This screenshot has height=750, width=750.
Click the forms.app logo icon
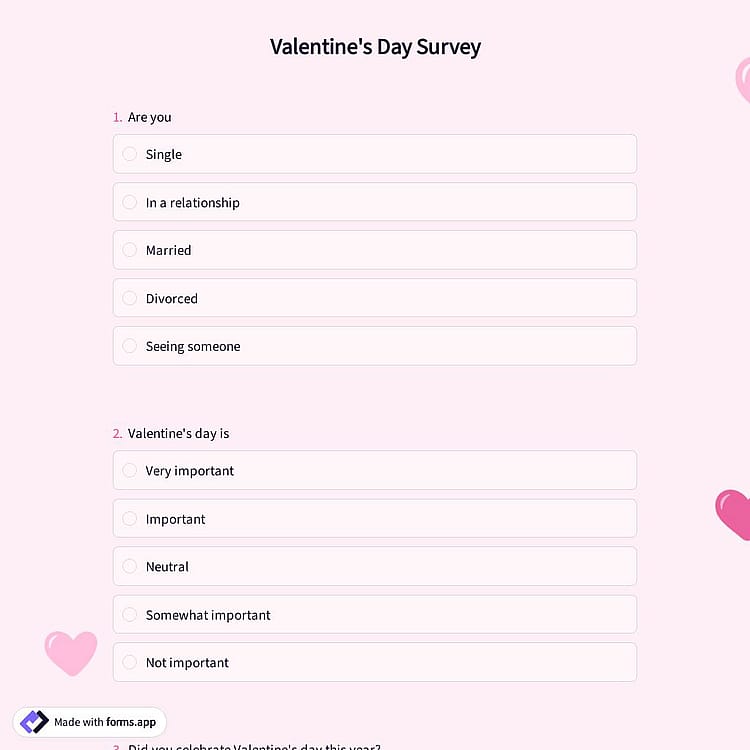[x=34, y=722]
